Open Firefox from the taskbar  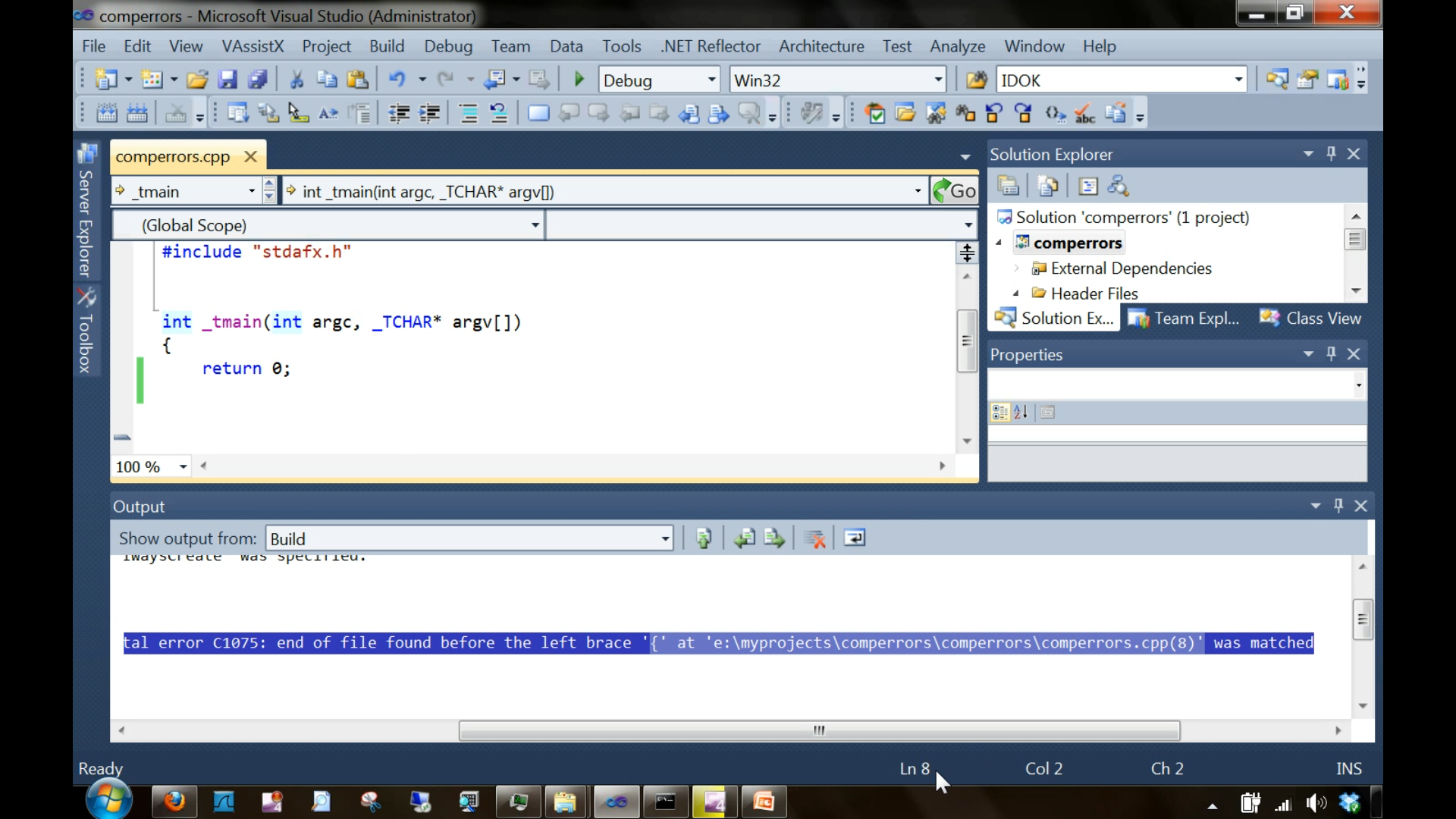pos(175,802)
